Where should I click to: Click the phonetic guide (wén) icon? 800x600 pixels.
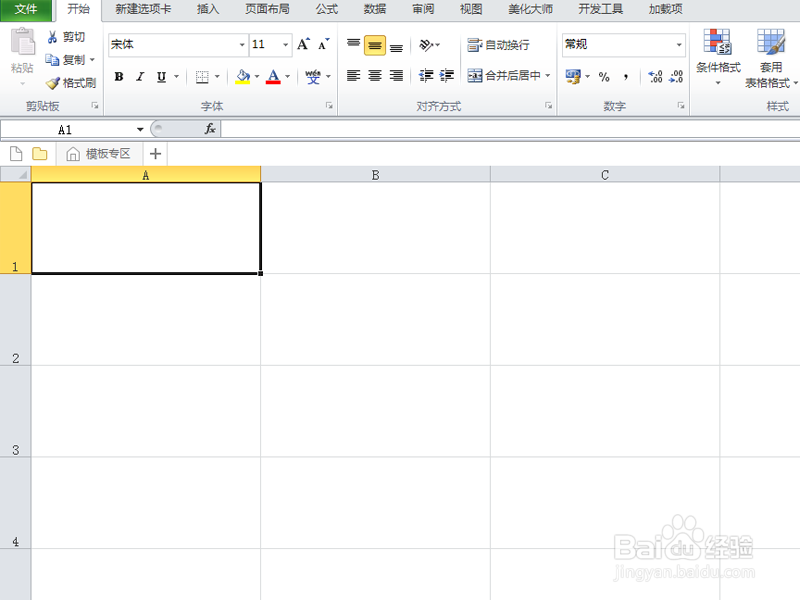[x=313, y=77]
